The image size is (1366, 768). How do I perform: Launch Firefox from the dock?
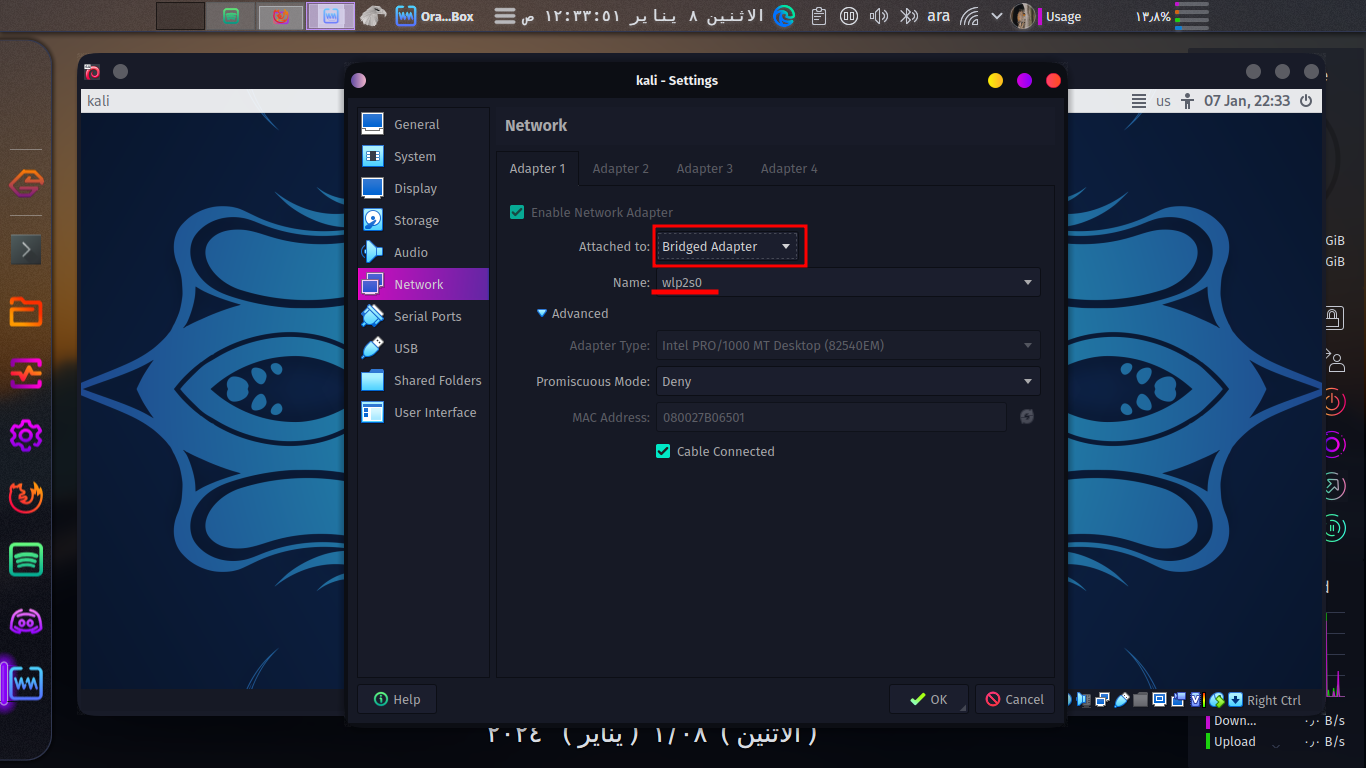click(26, 497)
